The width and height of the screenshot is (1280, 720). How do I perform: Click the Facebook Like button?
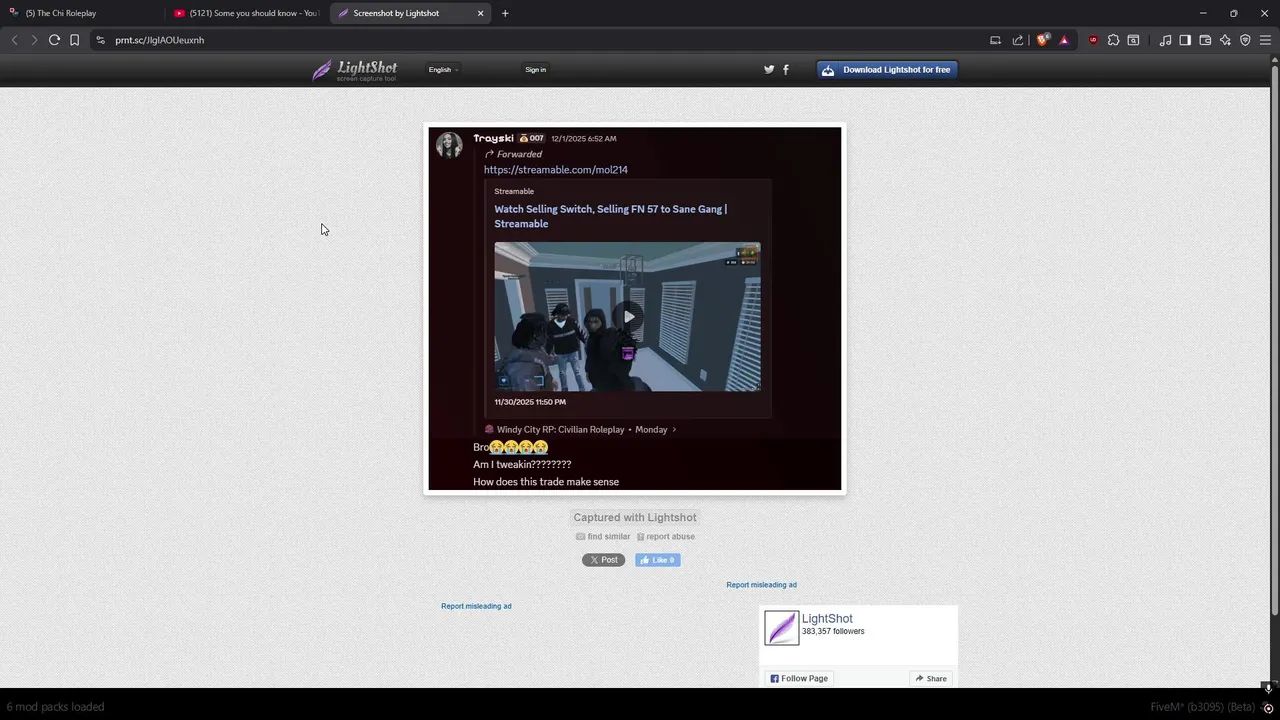(x=658, y=560)
